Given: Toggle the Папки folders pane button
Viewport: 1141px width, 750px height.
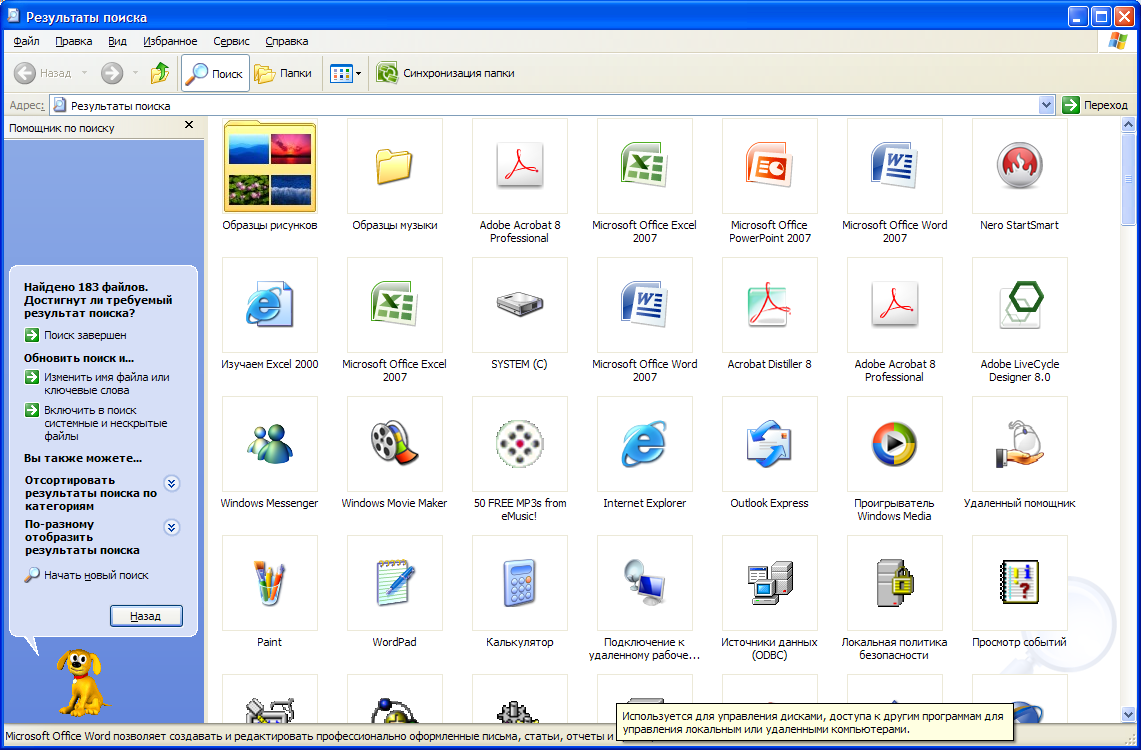Looking at the screenshot, I should [283, 73].
